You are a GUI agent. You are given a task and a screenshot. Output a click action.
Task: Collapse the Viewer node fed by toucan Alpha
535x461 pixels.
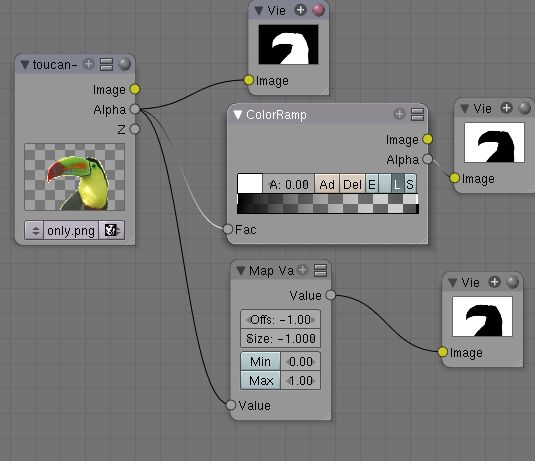click(x=259, y=11)
